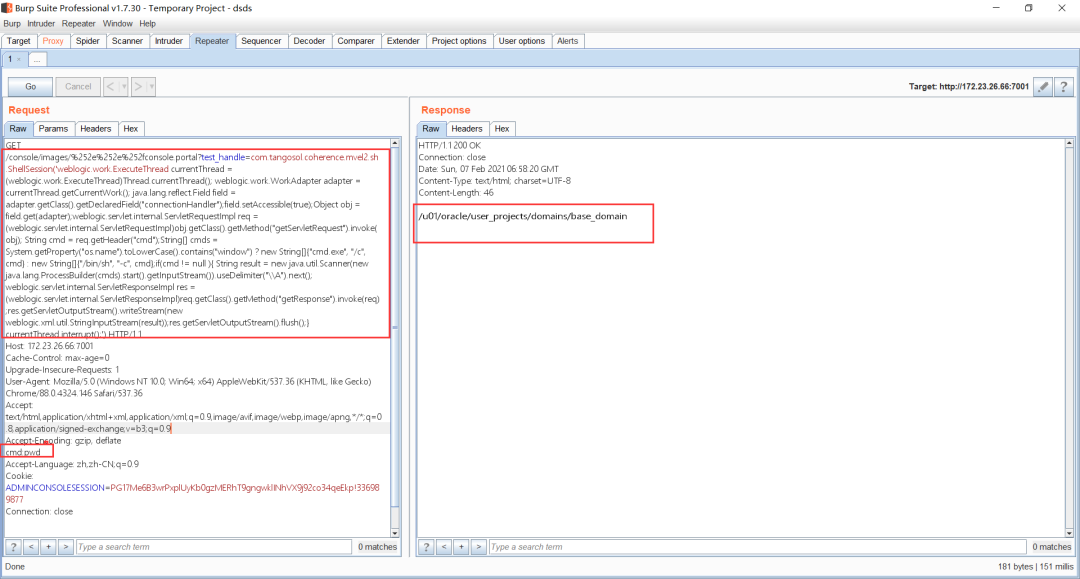Screen dimensions: 1080x579
Task: Go back in request history
Action: click(111, 87)
